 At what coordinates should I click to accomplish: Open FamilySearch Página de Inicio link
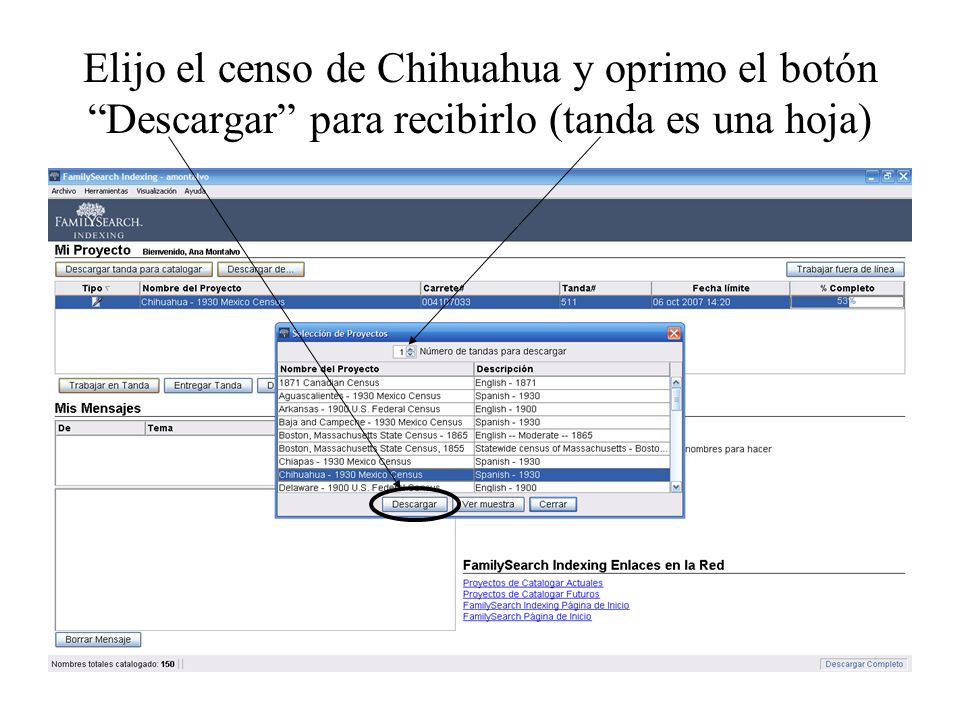tap(527, 617)
